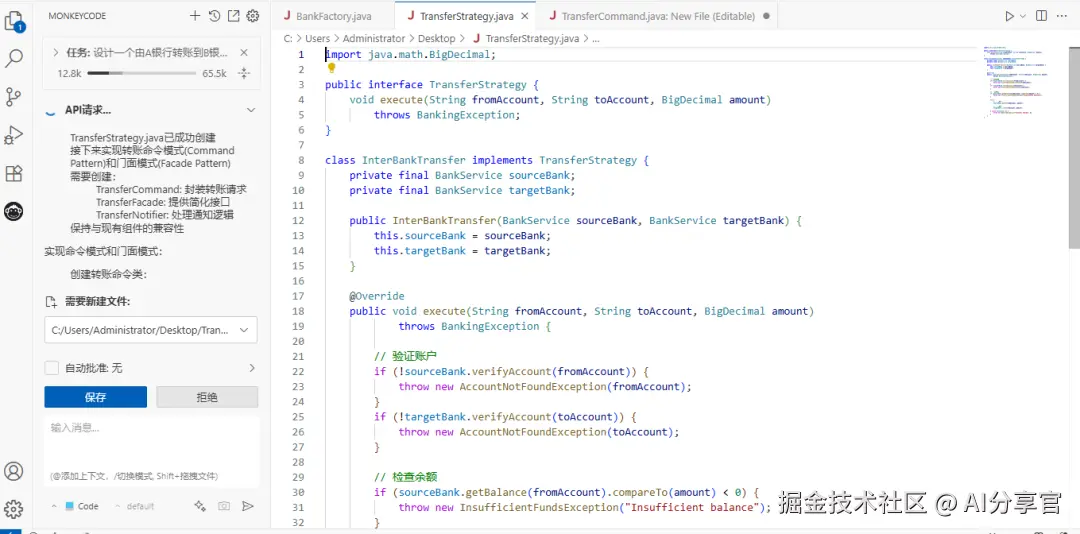Image resolution: width=1080 pixels, height=534 pixels.
Task: Open the Run and Debug view
Action: pyautogui.click(x=14, y=135)
